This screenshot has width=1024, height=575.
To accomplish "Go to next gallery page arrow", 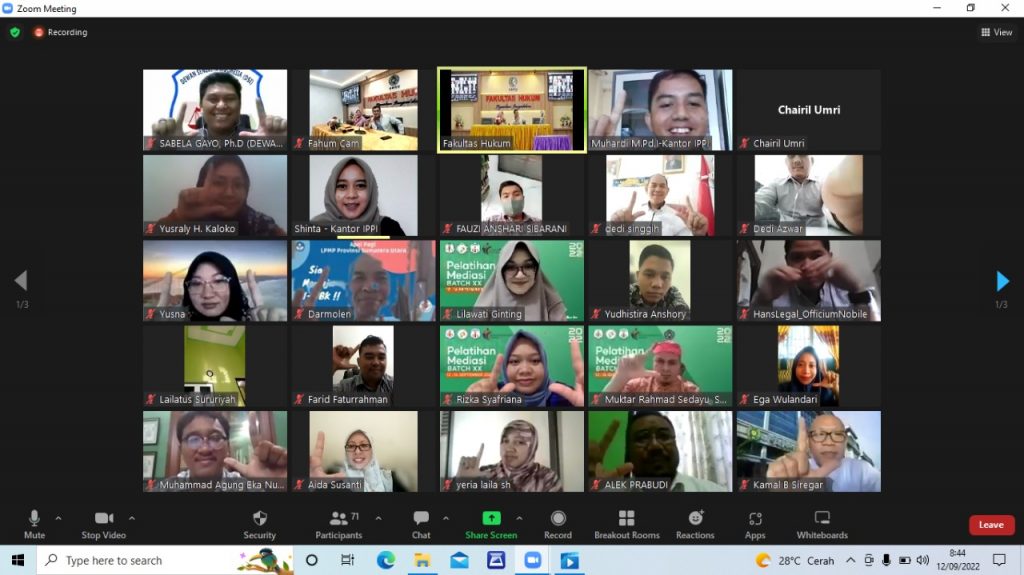I will tap(1003, 281).
